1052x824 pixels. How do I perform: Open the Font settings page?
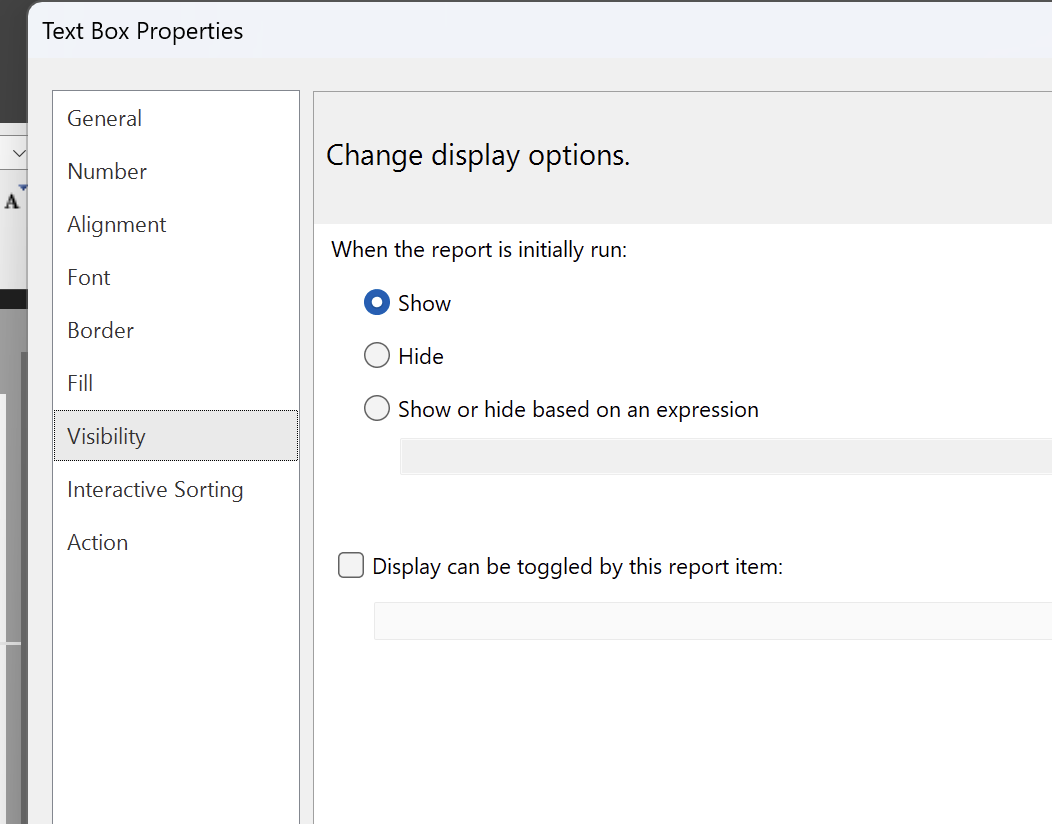[89, 277]
